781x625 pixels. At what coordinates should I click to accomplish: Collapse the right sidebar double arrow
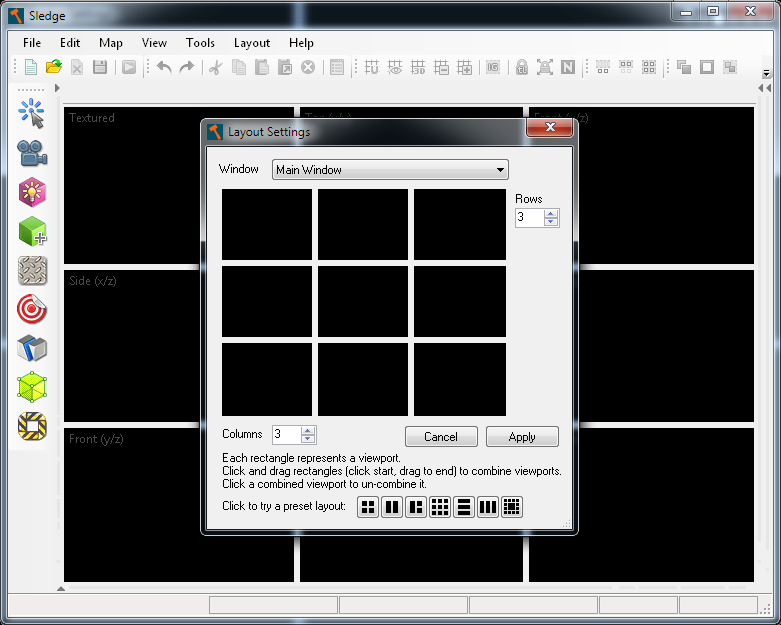(x=765, y=88)
